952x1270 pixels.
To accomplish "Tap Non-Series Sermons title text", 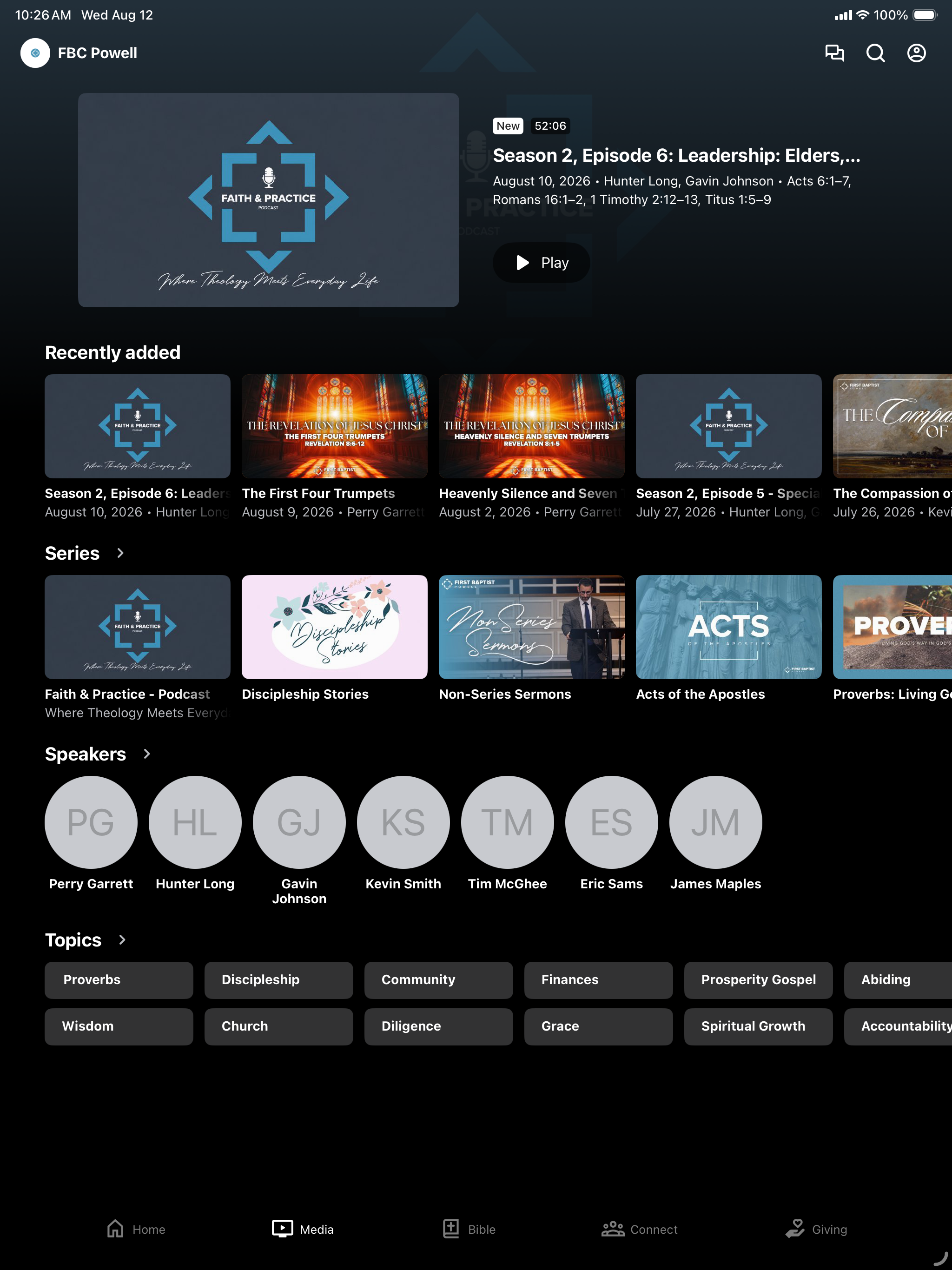I will tap(505, 694).
